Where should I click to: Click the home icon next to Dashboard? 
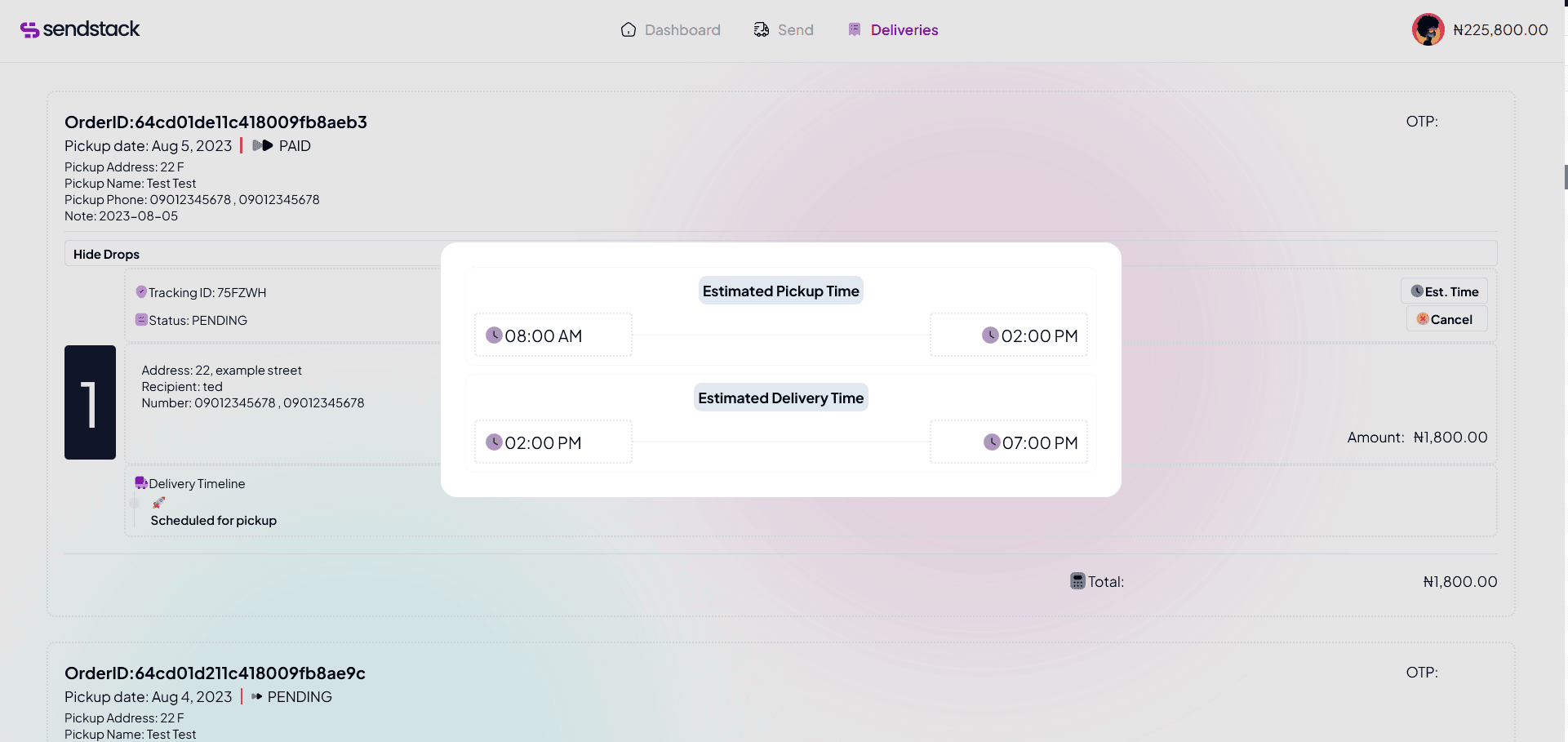629,29
